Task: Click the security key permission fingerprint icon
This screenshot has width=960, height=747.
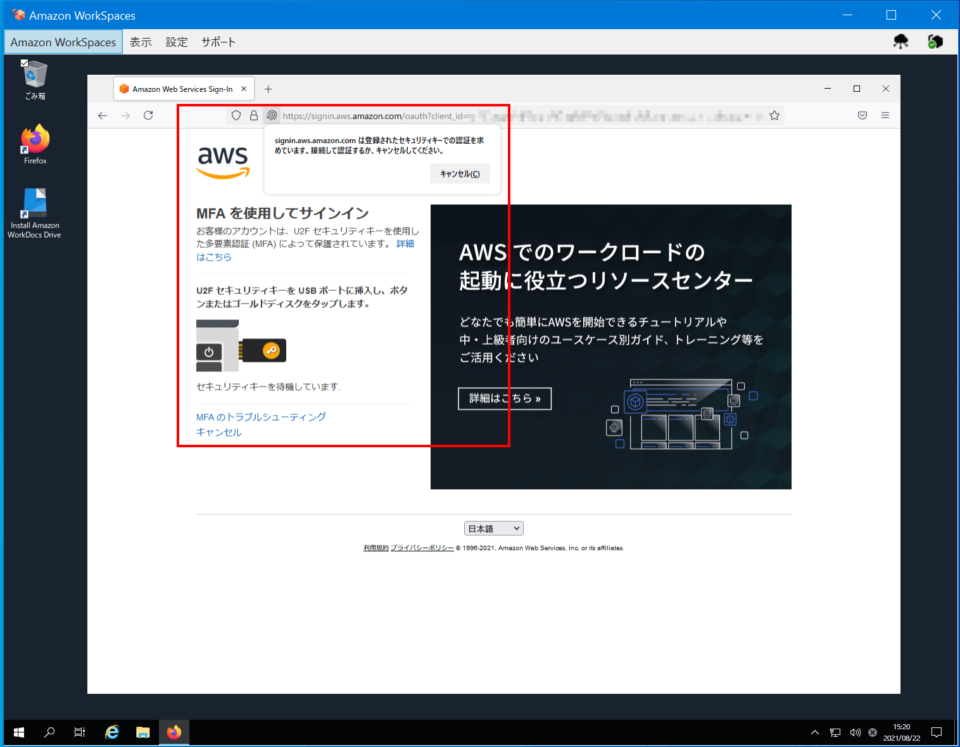Action: click(x=270, y=115)
